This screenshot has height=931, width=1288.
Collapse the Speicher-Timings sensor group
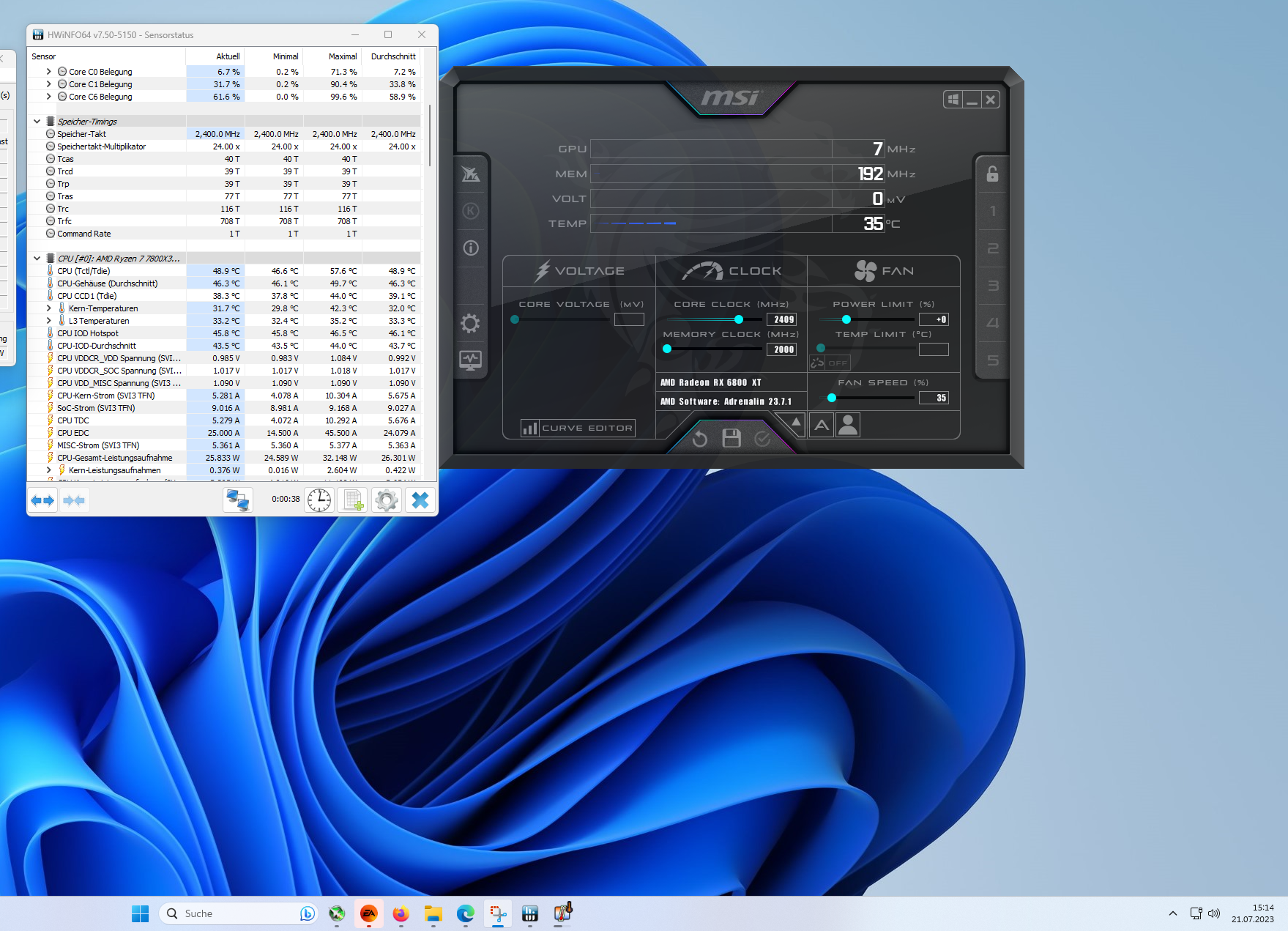(x=37, y=122)
